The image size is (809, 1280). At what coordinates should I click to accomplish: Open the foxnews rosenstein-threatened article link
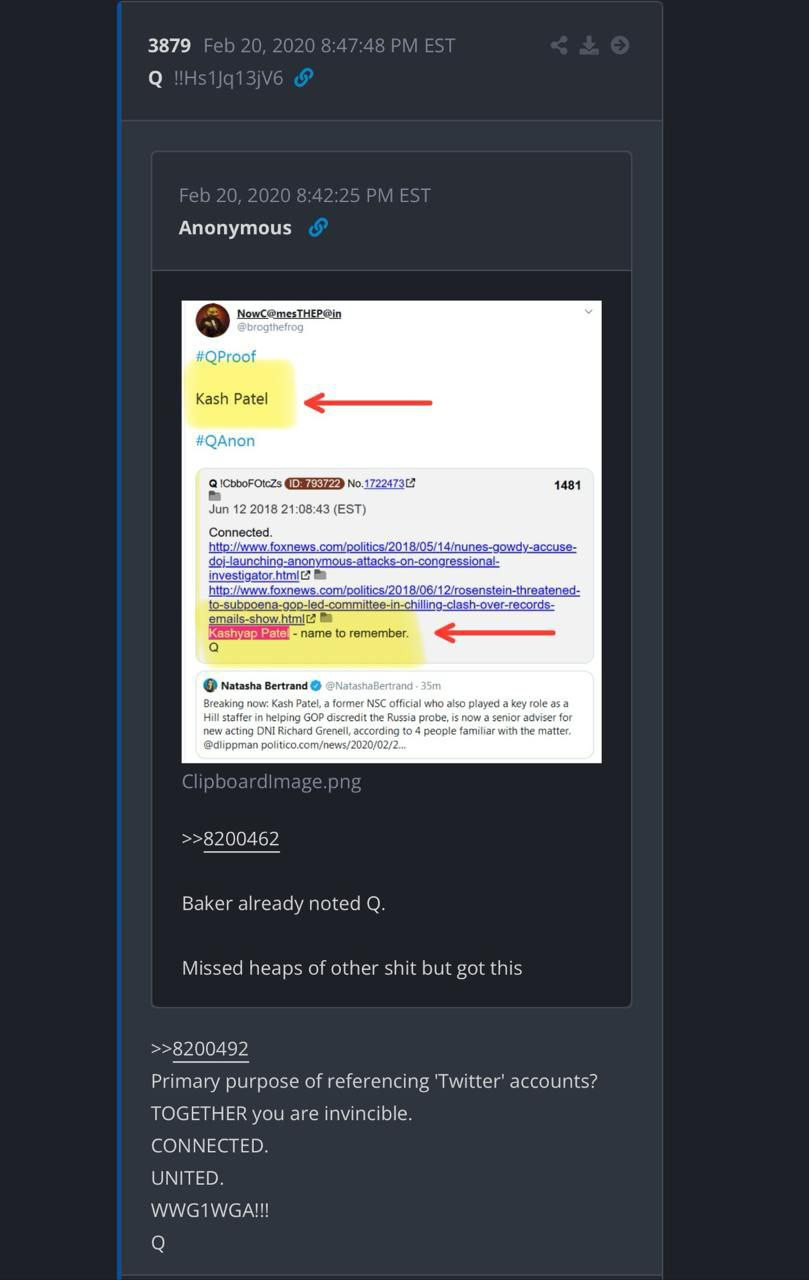click(x=394, y=605)
